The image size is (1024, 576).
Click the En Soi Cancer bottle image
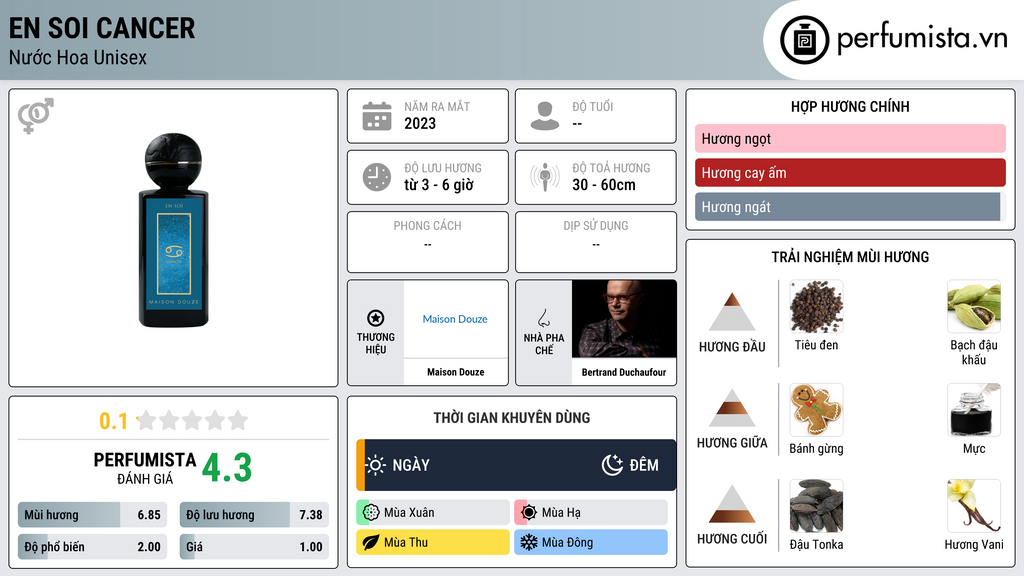pos(174,231)
